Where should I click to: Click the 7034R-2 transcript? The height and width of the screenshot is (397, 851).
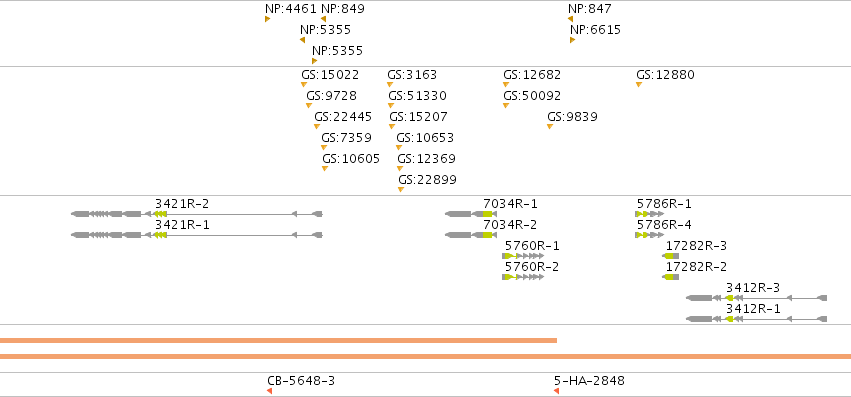coord(471,235)
